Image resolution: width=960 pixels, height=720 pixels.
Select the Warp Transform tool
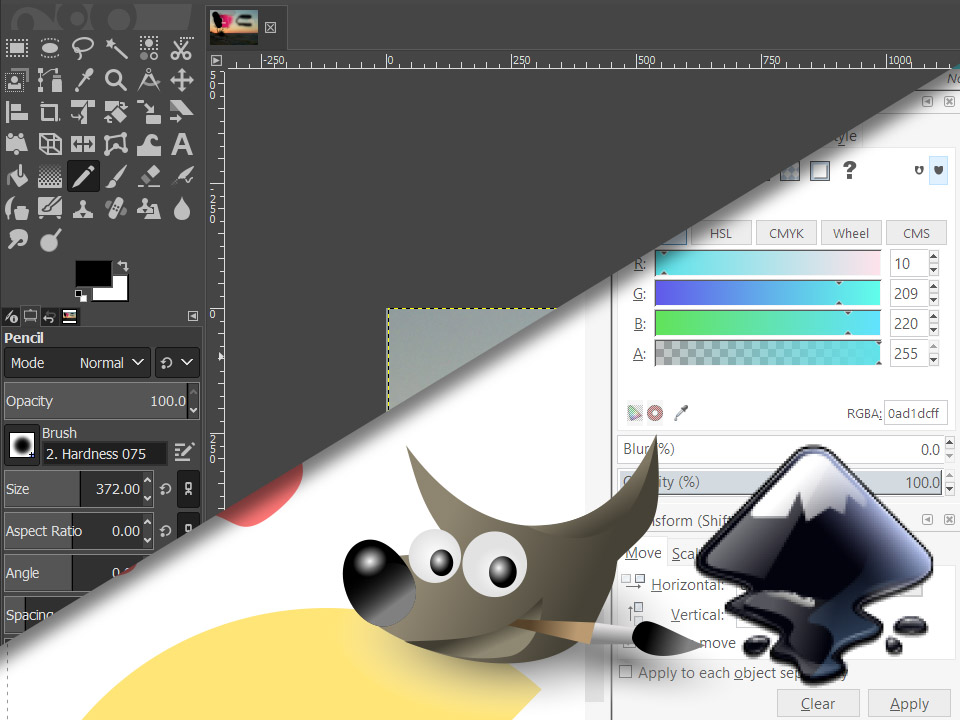tap(149, 144)
